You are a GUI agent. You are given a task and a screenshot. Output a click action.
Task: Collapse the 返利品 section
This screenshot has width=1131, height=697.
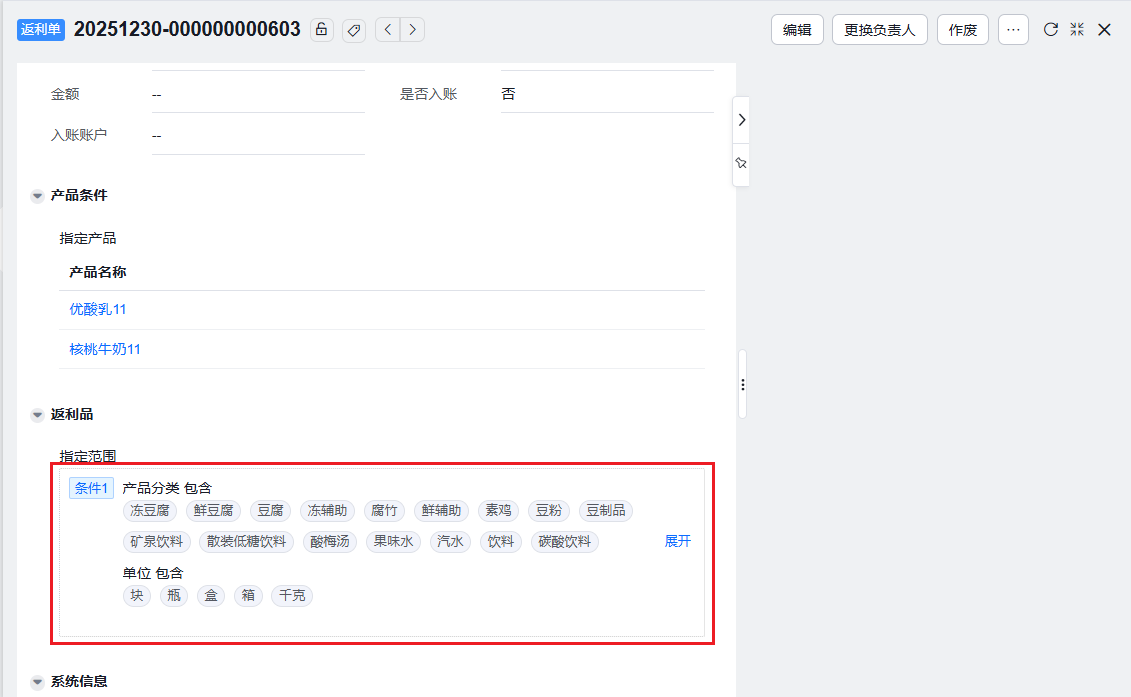click(x=37, y=415)
